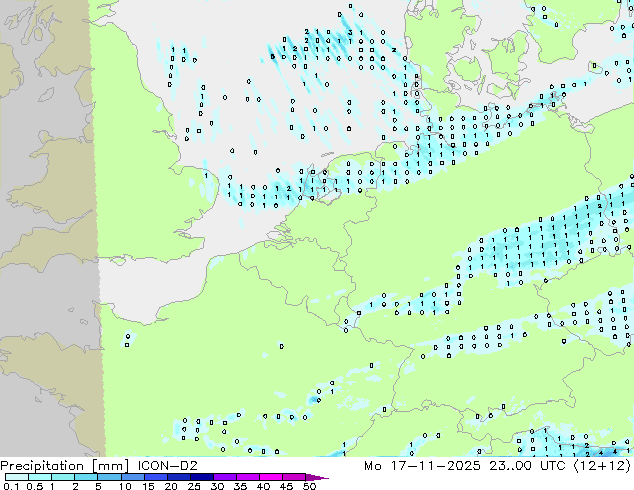Click the 35–40 mm violet legend swatch

click(247, 477)
